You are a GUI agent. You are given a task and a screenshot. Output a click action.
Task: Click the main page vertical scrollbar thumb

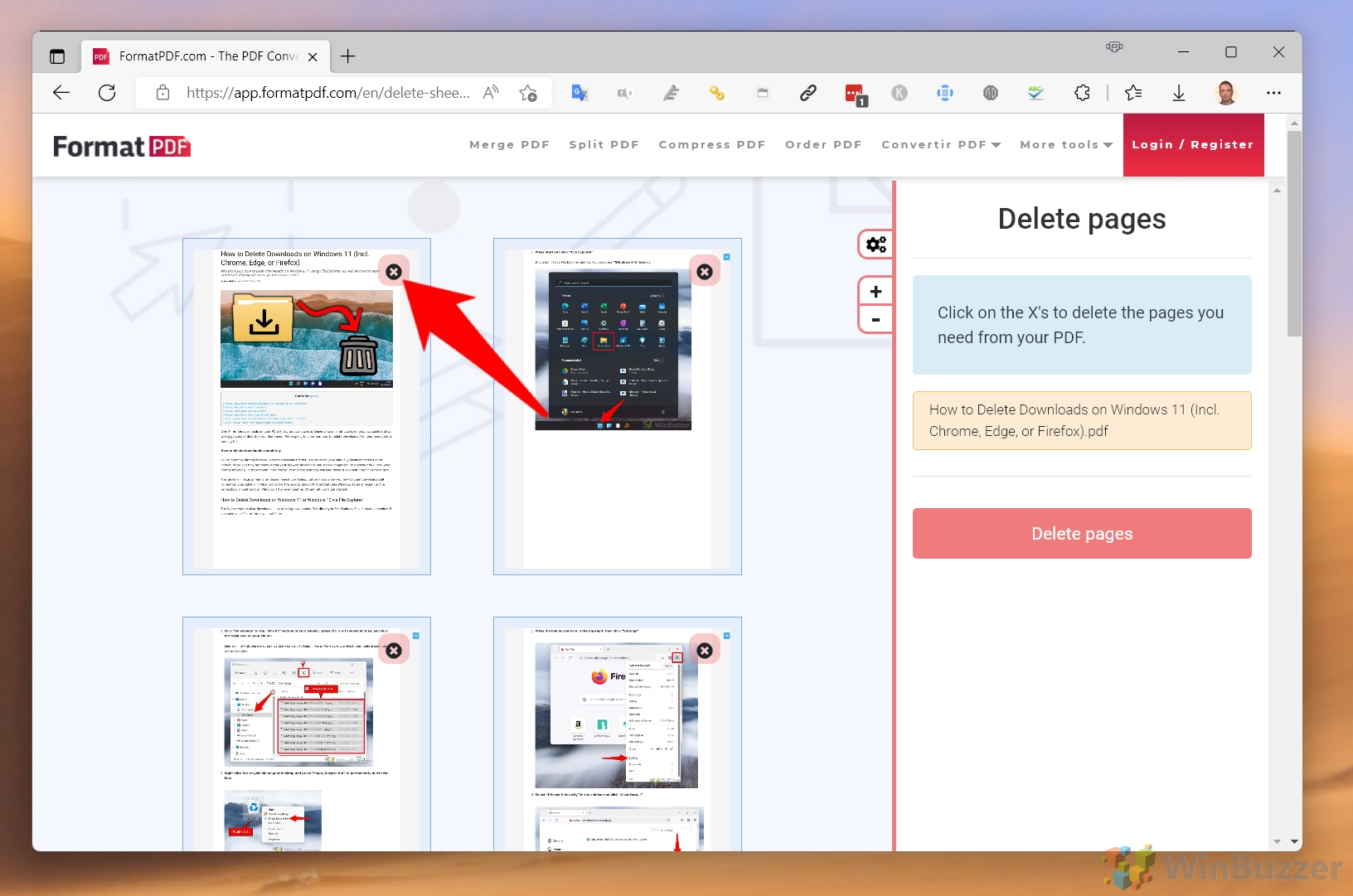click(1294, 234)
